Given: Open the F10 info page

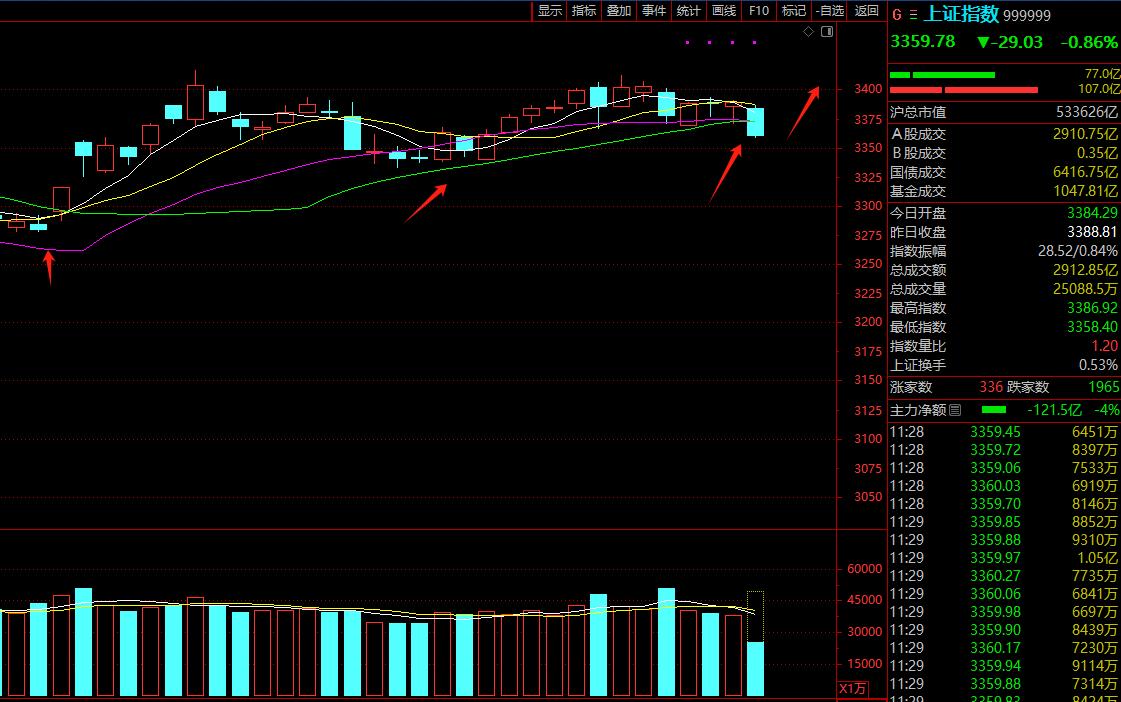Looking at the screenshot, I should click(759, 11).
